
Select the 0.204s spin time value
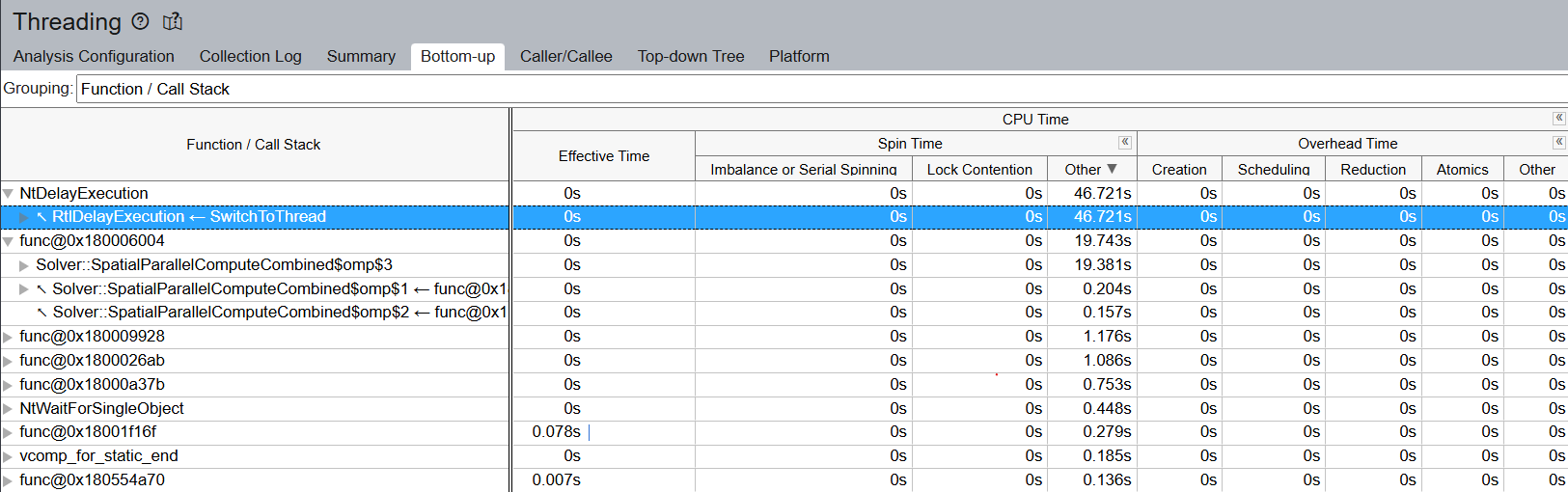click(x=1107, y=289)
